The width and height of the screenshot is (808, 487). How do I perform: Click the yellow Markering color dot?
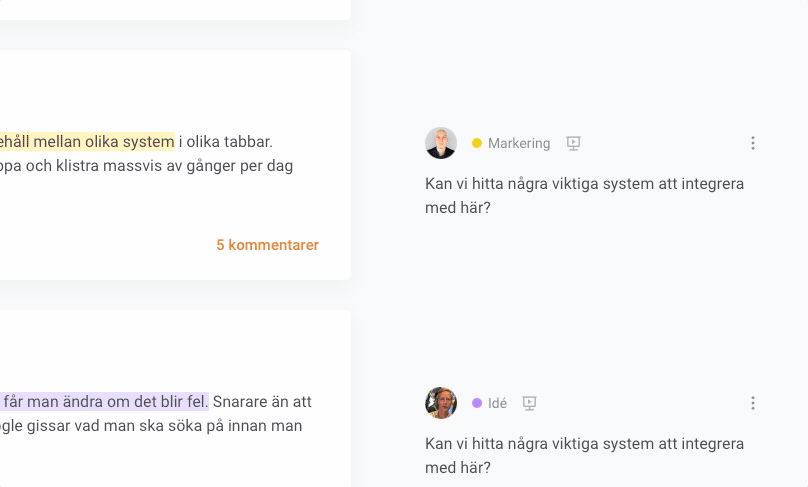(x=477, y=143)
